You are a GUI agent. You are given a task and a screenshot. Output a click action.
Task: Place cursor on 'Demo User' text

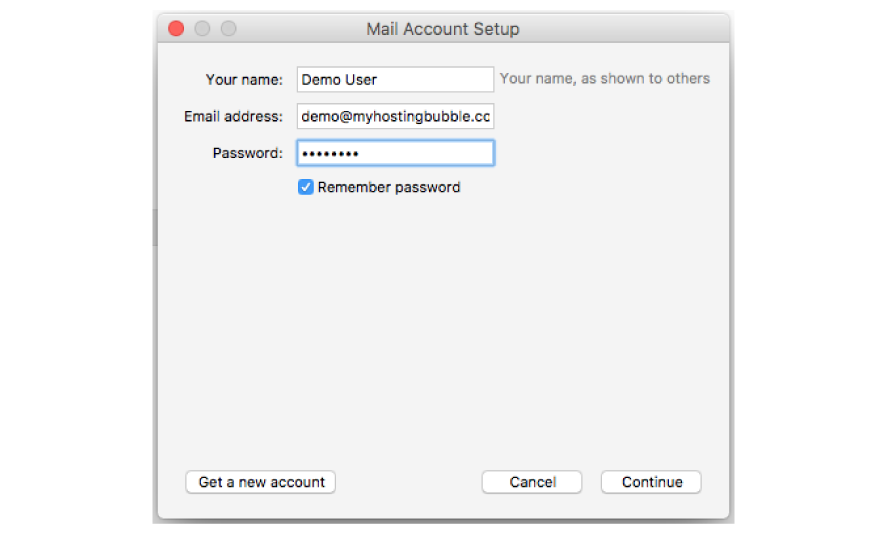point(339,80)
